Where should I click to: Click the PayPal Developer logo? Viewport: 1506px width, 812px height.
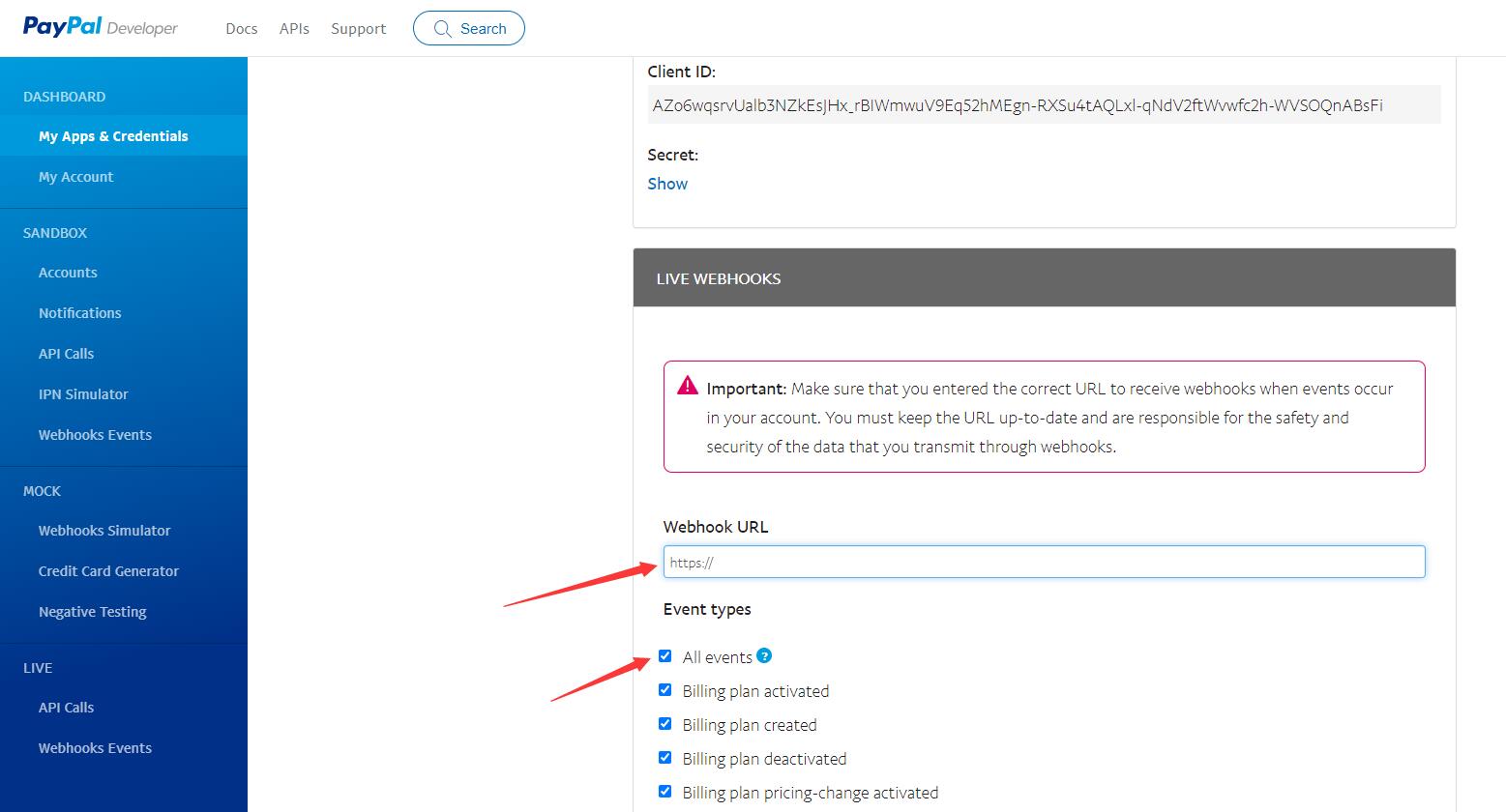coord(101,27)
